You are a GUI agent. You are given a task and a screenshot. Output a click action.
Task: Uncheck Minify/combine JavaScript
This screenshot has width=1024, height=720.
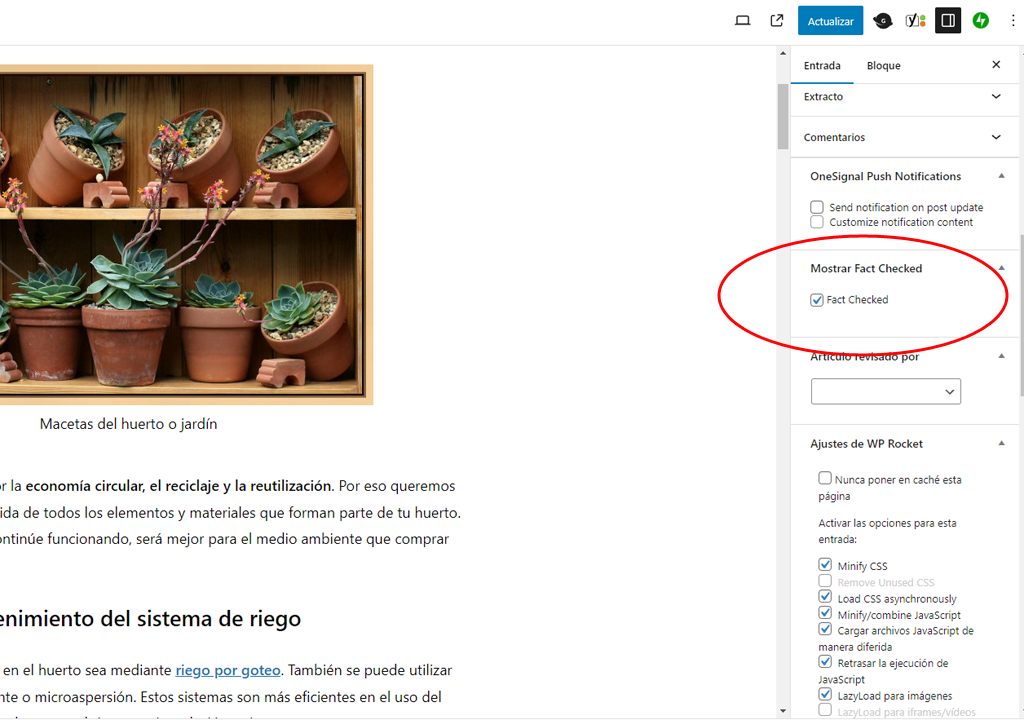(825, 614)
